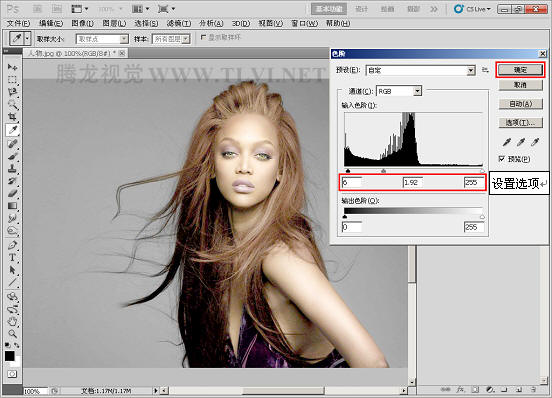Select the Gradient tool
The image size is (552, 398).
point(12,206)
